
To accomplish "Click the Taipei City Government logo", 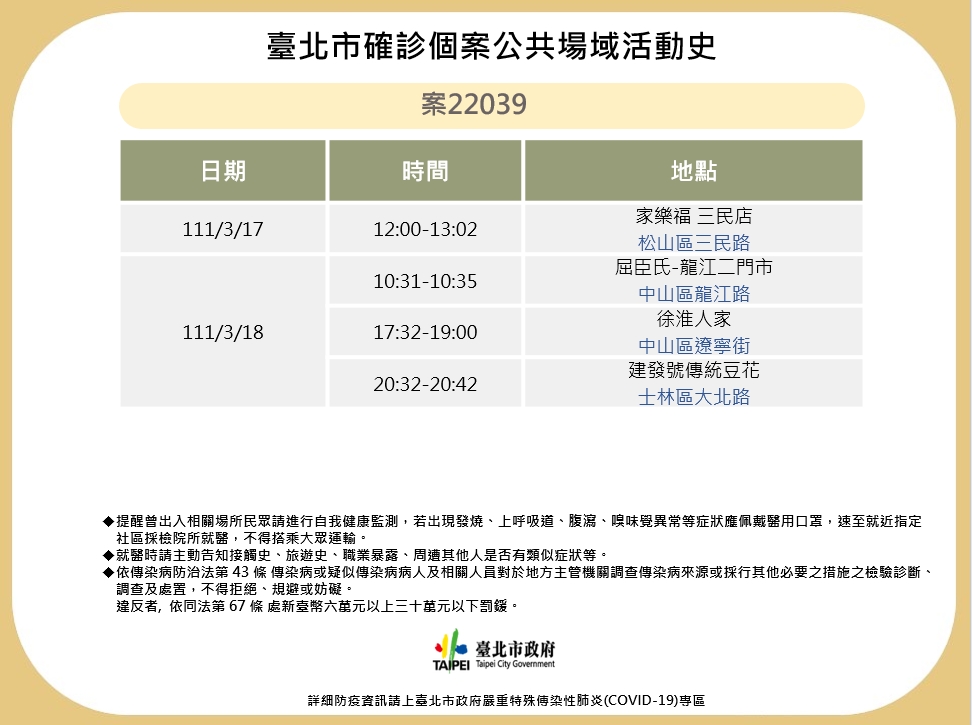I will (x=493, y=652).
